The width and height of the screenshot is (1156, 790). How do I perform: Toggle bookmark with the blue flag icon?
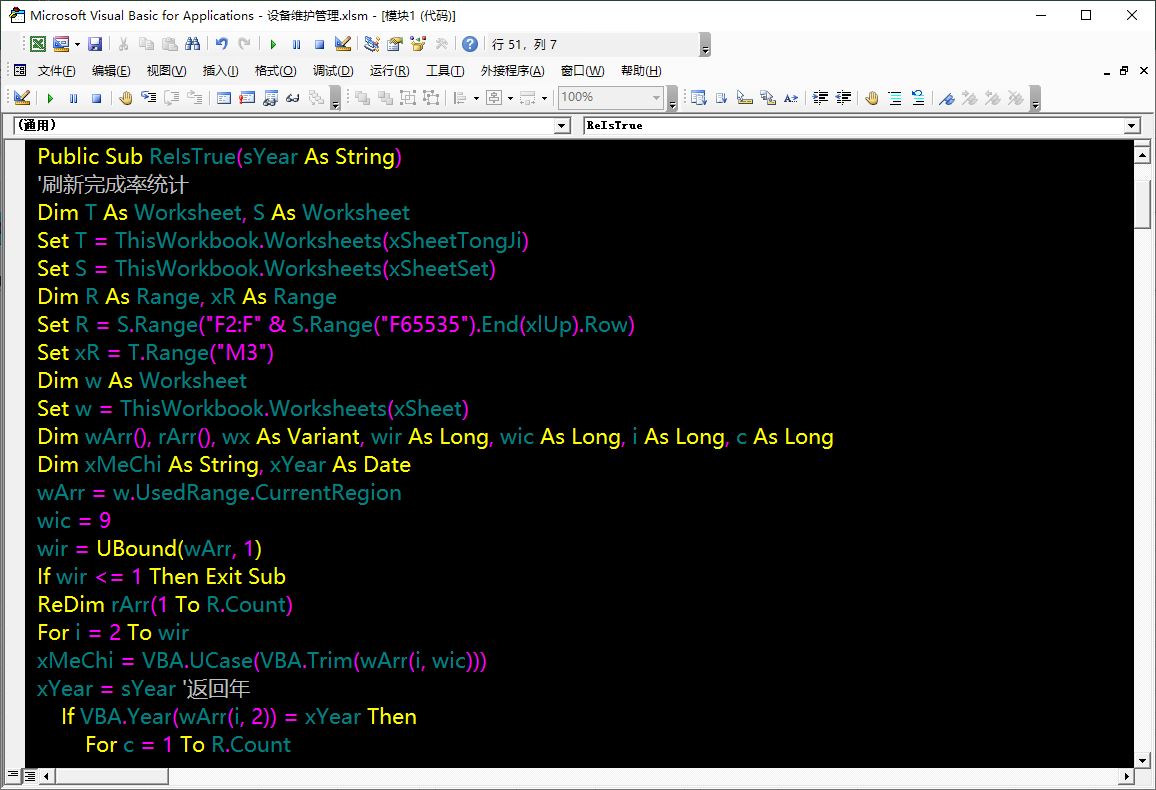(947, 98)
